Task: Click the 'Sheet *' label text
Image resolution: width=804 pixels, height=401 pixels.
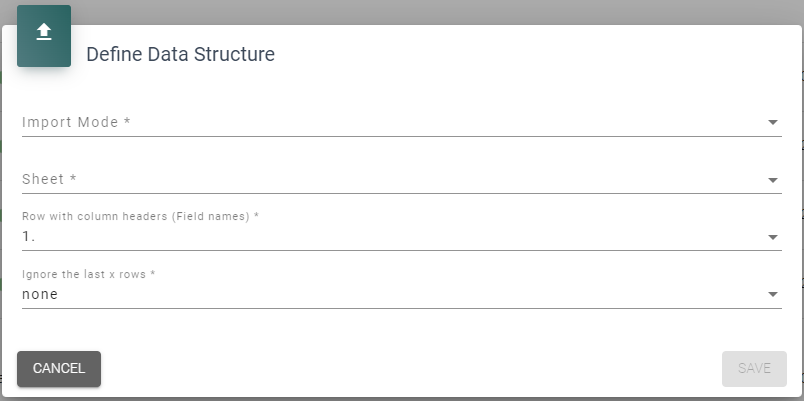Action: [49, 179]
